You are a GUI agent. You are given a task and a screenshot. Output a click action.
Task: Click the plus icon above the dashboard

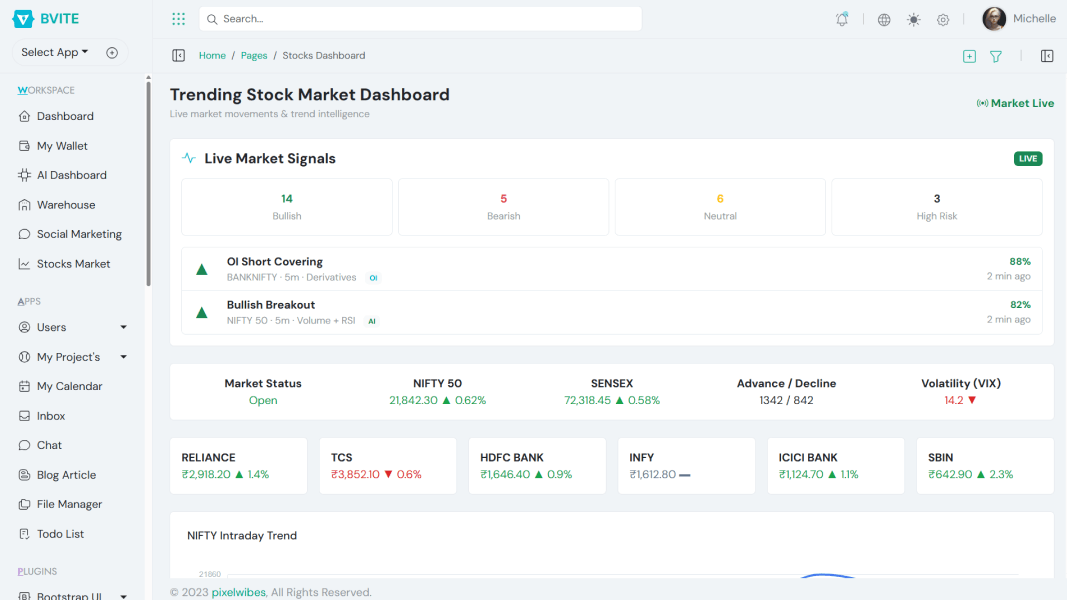pyautogui.click(x=969, y=56)
